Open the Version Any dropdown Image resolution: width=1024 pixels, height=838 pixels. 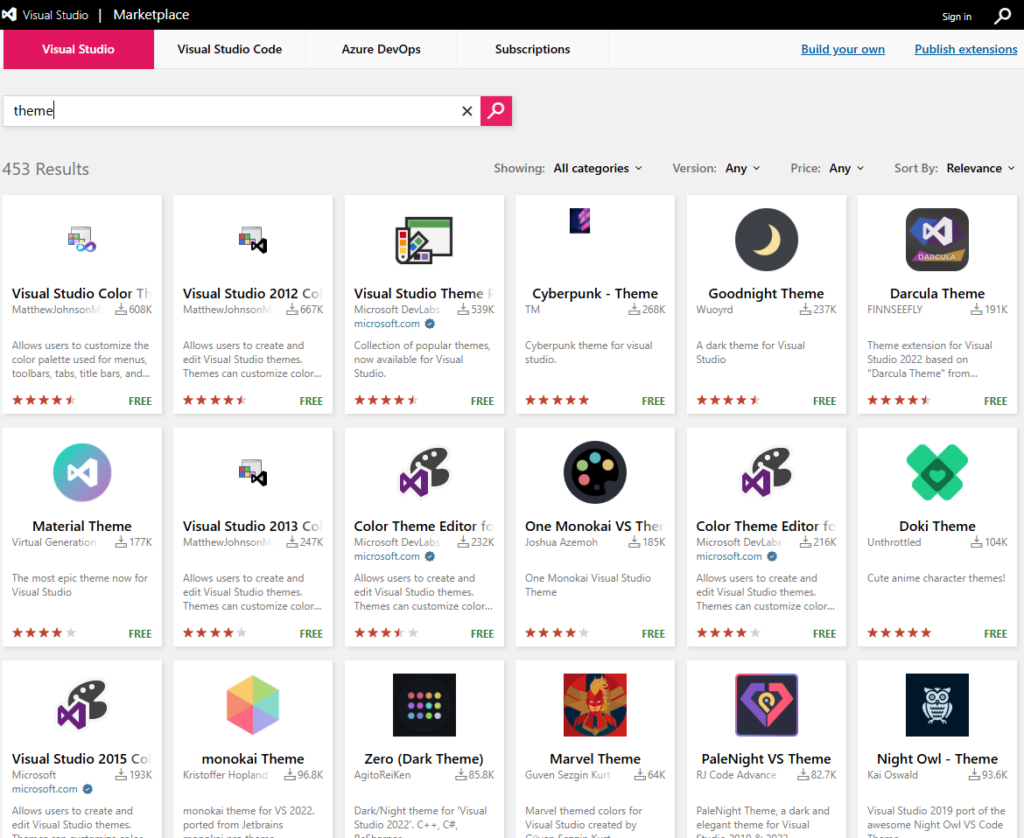tap(743, 169)
